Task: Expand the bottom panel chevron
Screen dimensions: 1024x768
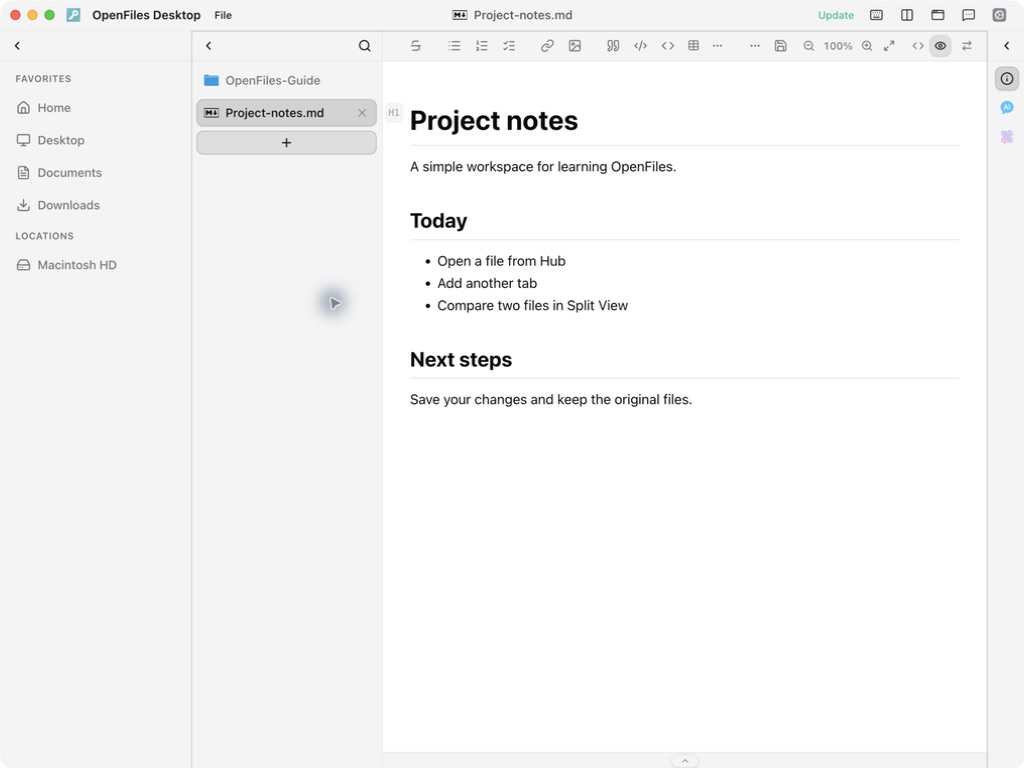Action: 684,761
